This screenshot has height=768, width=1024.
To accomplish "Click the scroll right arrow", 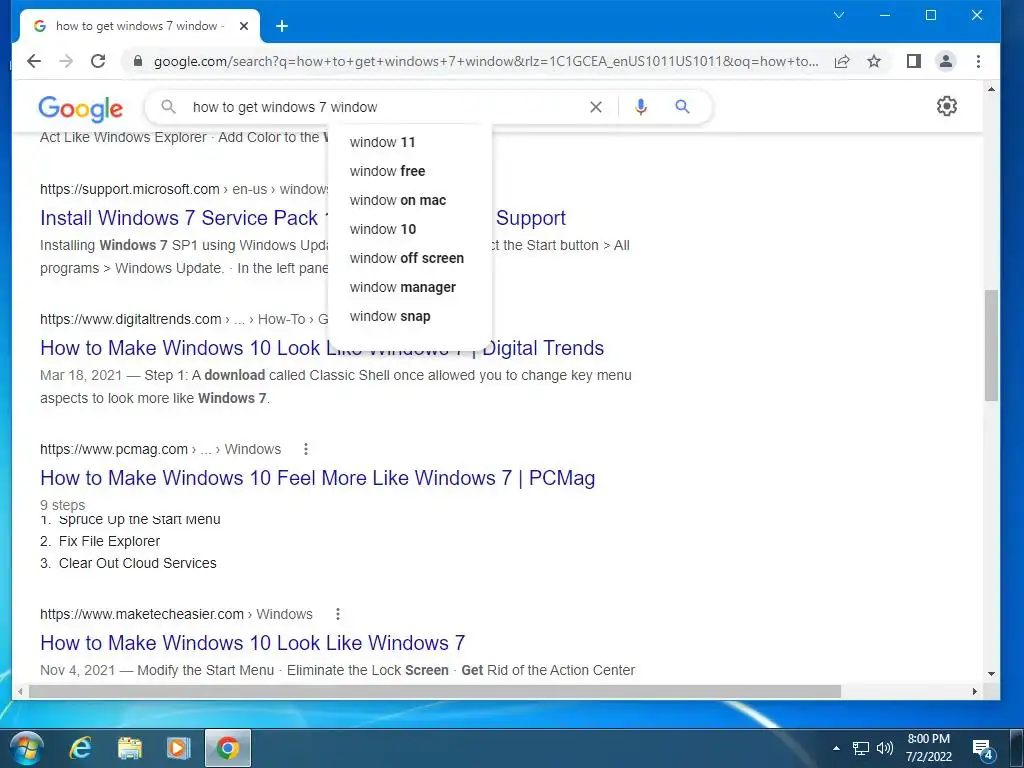I will click(x=975, y=691).
